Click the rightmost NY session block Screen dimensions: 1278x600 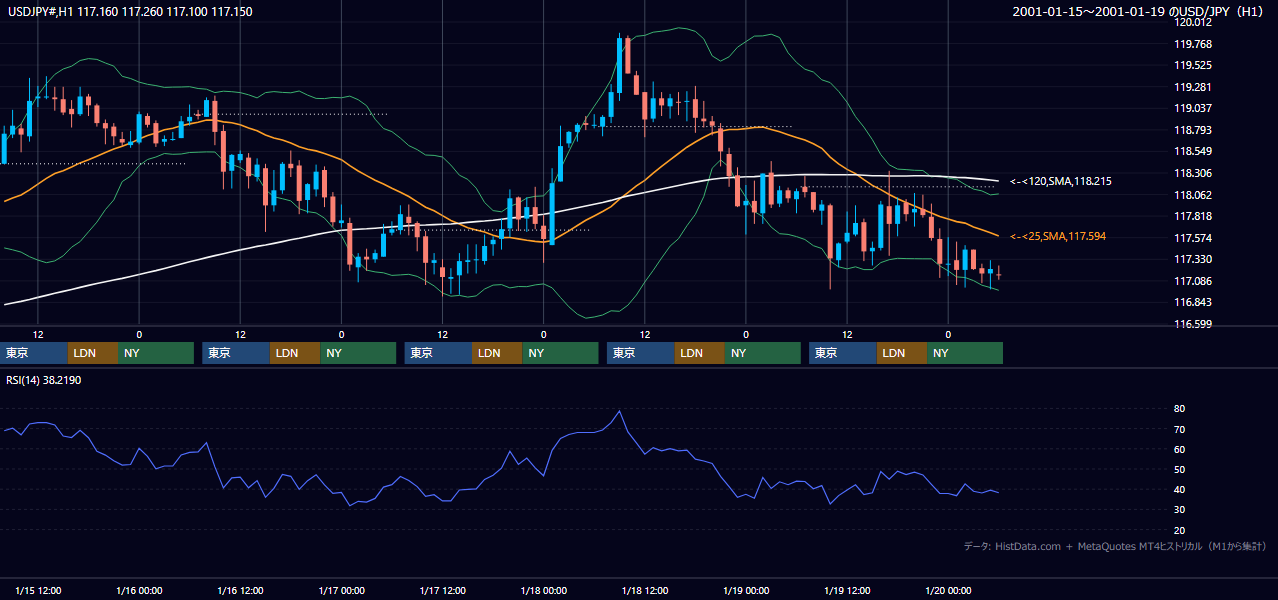click(x=965, y=353)
